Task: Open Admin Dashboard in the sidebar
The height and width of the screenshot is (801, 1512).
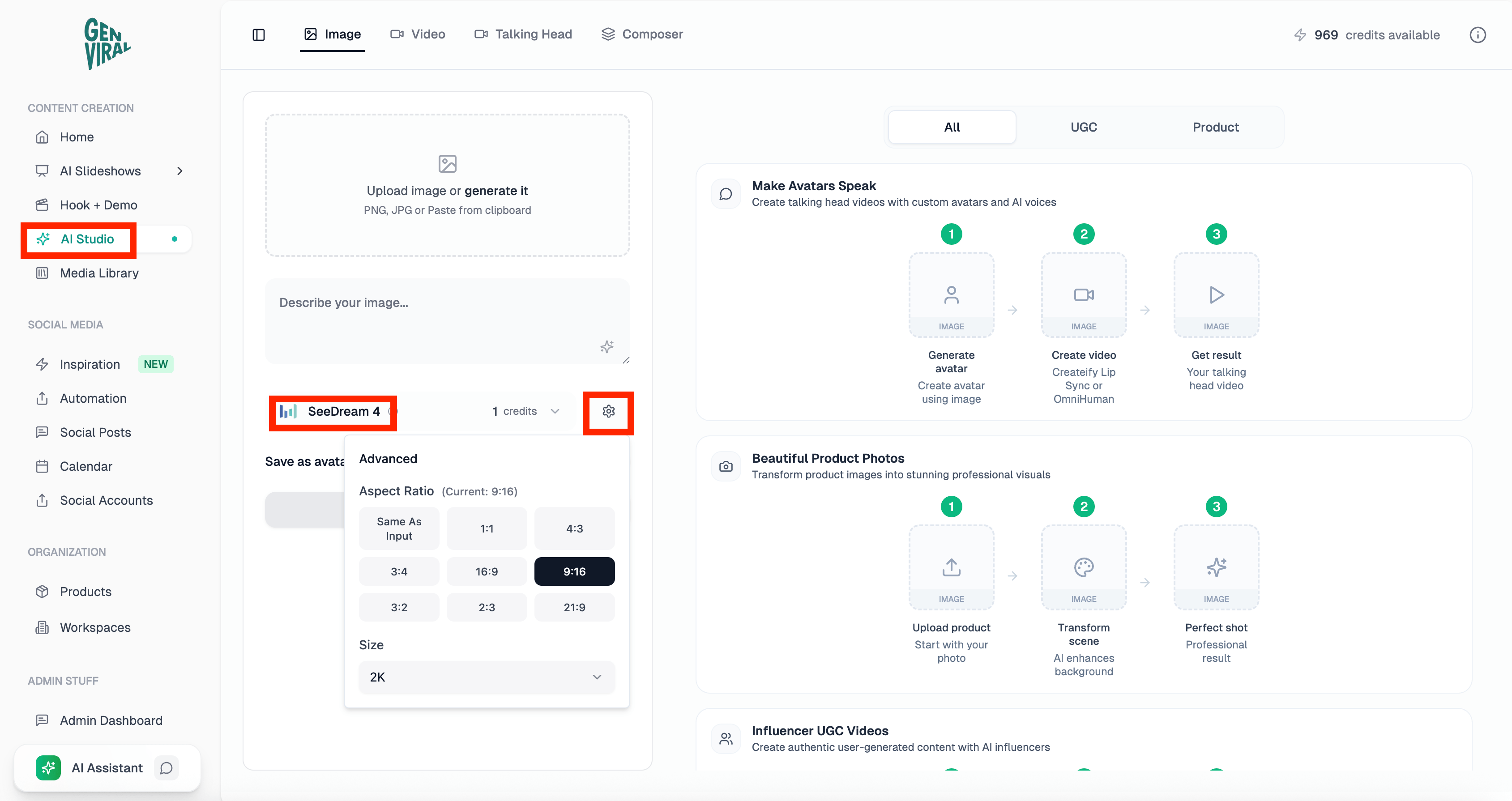Action: coord(111,720)
